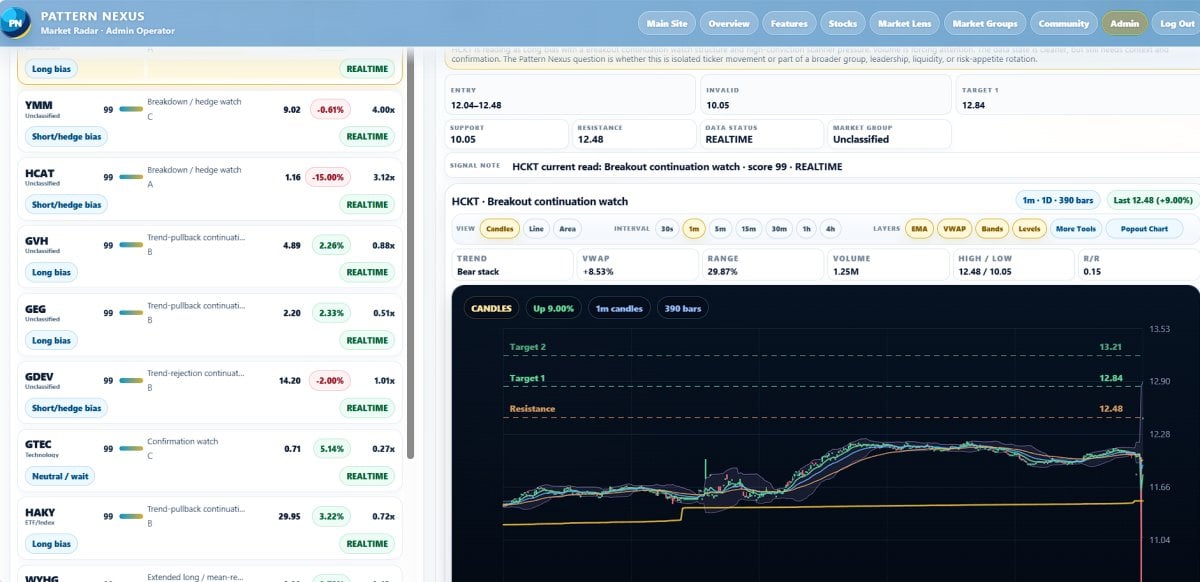Click the 1m · 1D · 390 bars pill

(x=1058, y=200)
